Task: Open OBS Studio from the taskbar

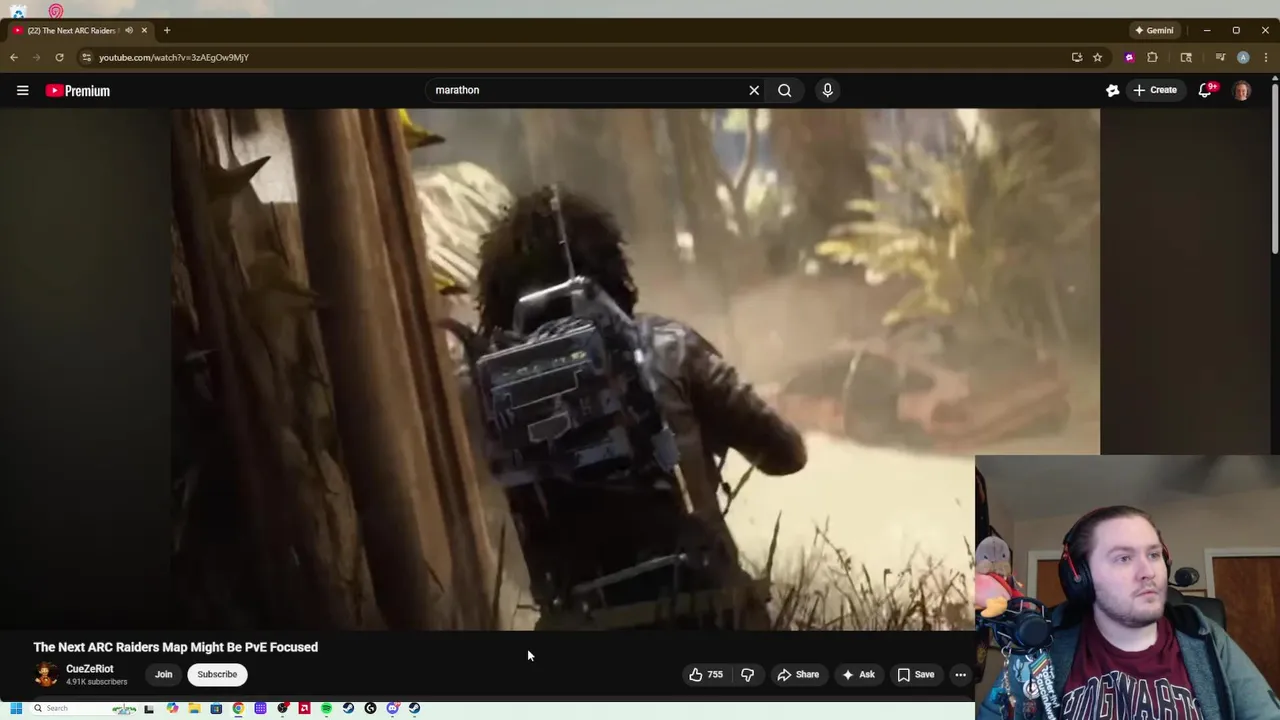Action: [283, 708]
